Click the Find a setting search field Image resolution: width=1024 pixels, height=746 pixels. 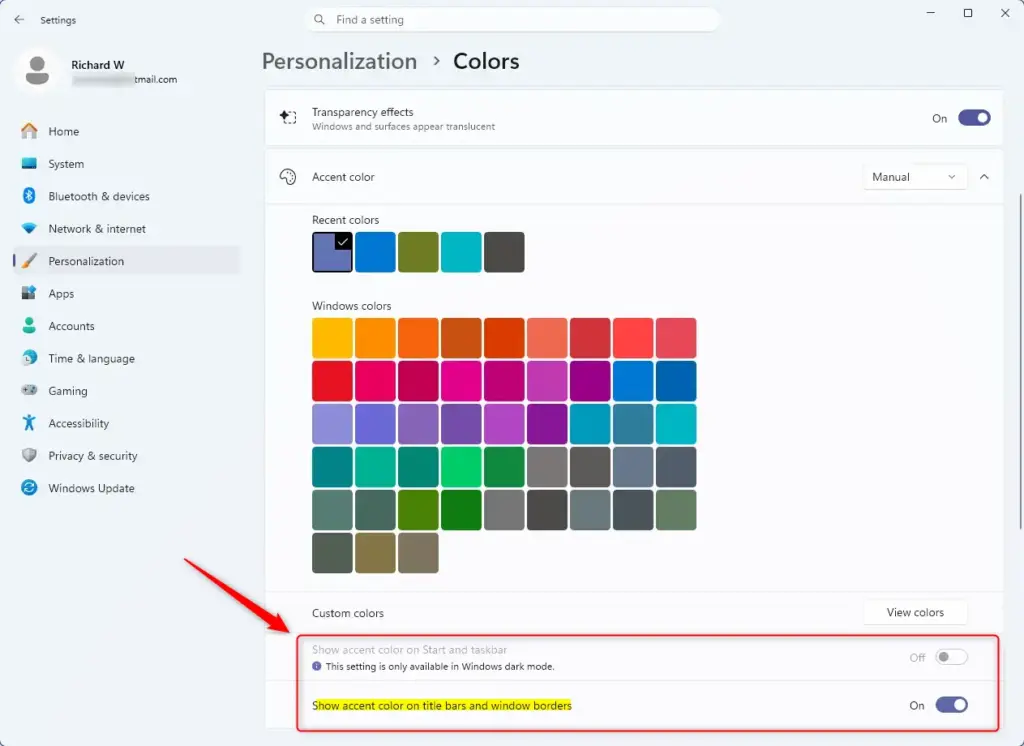513,20
